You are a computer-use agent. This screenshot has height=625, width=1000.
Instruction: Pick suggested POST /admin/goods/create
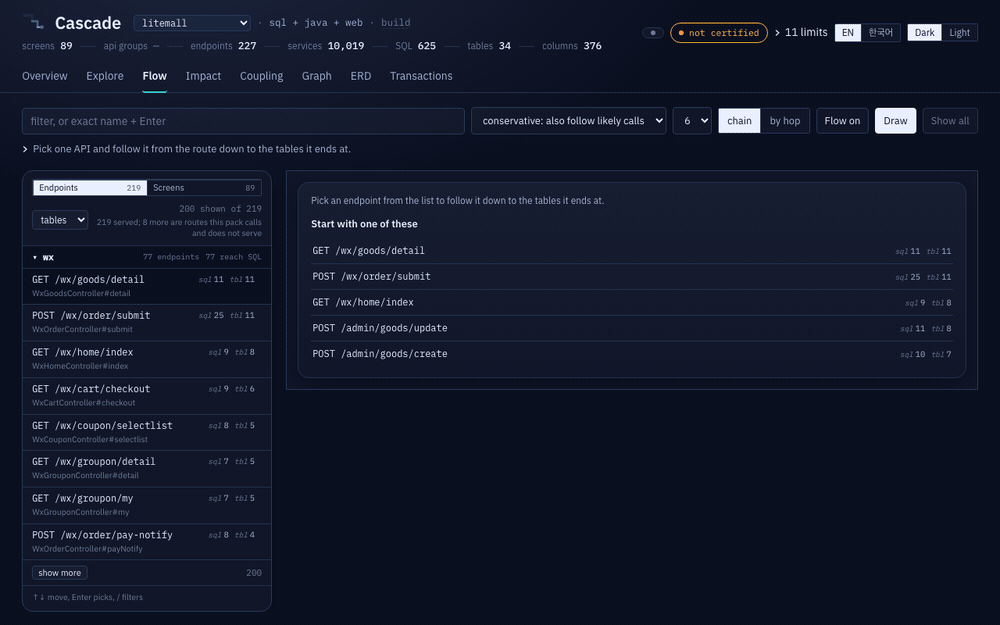coord(631,354)
